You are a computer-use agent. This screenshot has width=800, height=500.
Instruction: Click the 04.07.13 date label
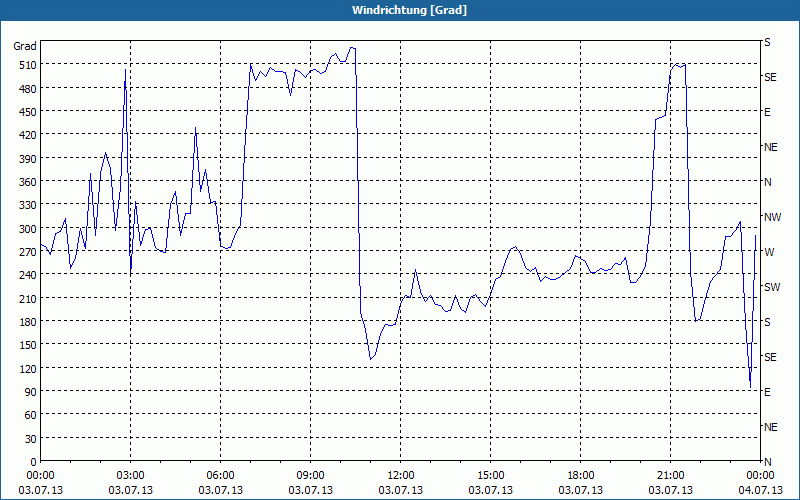(x=760, y=490)
